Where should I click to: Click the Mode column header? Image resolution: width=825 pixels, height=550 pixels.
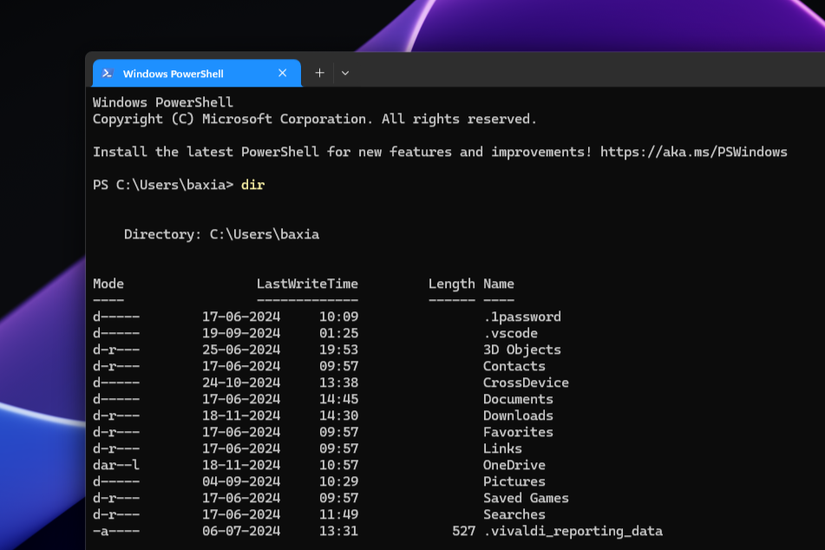108,284
